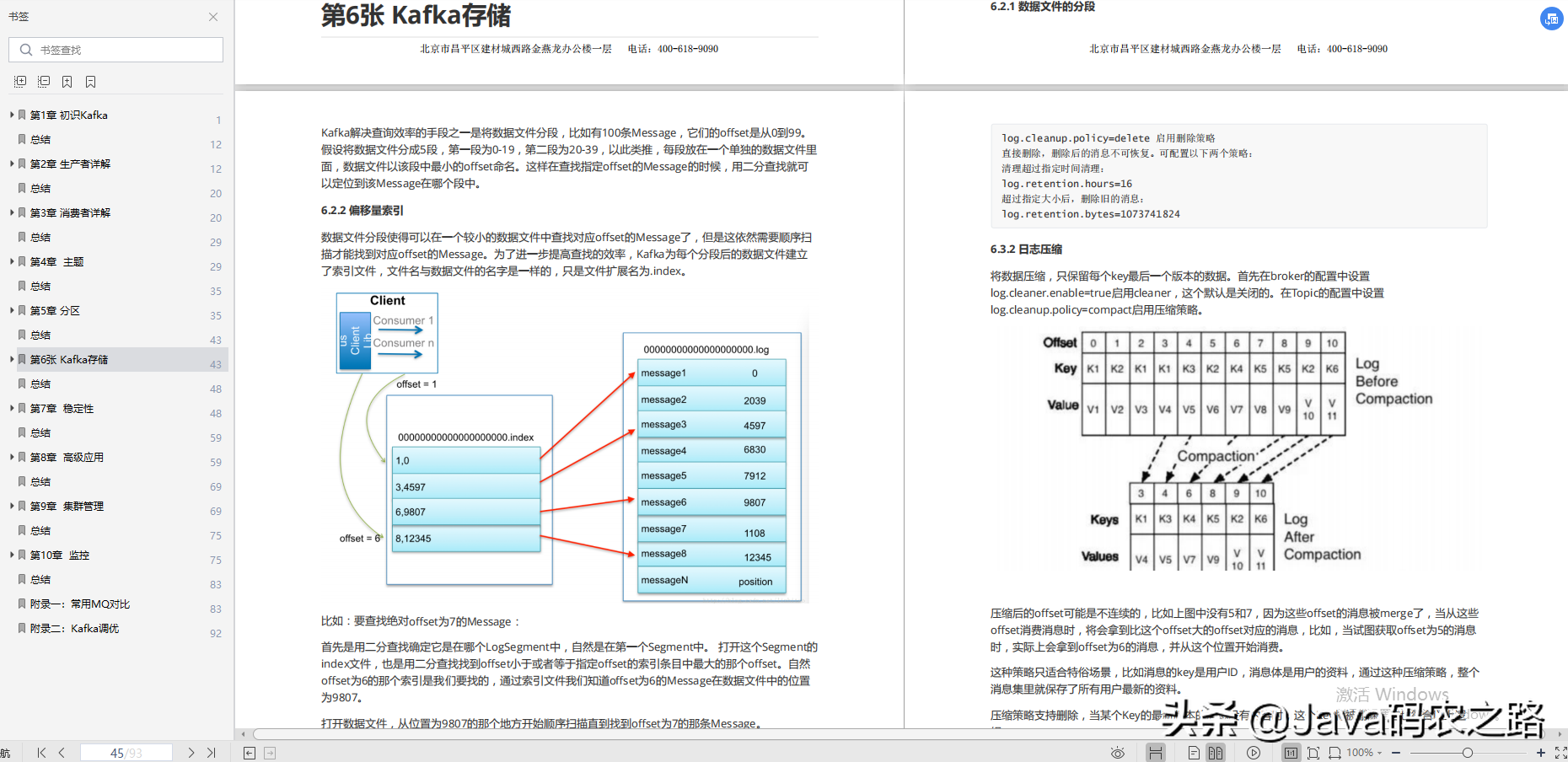
Task: Expand the 第9章 集群管理 bookmark
Action: (x=11, y=506)
